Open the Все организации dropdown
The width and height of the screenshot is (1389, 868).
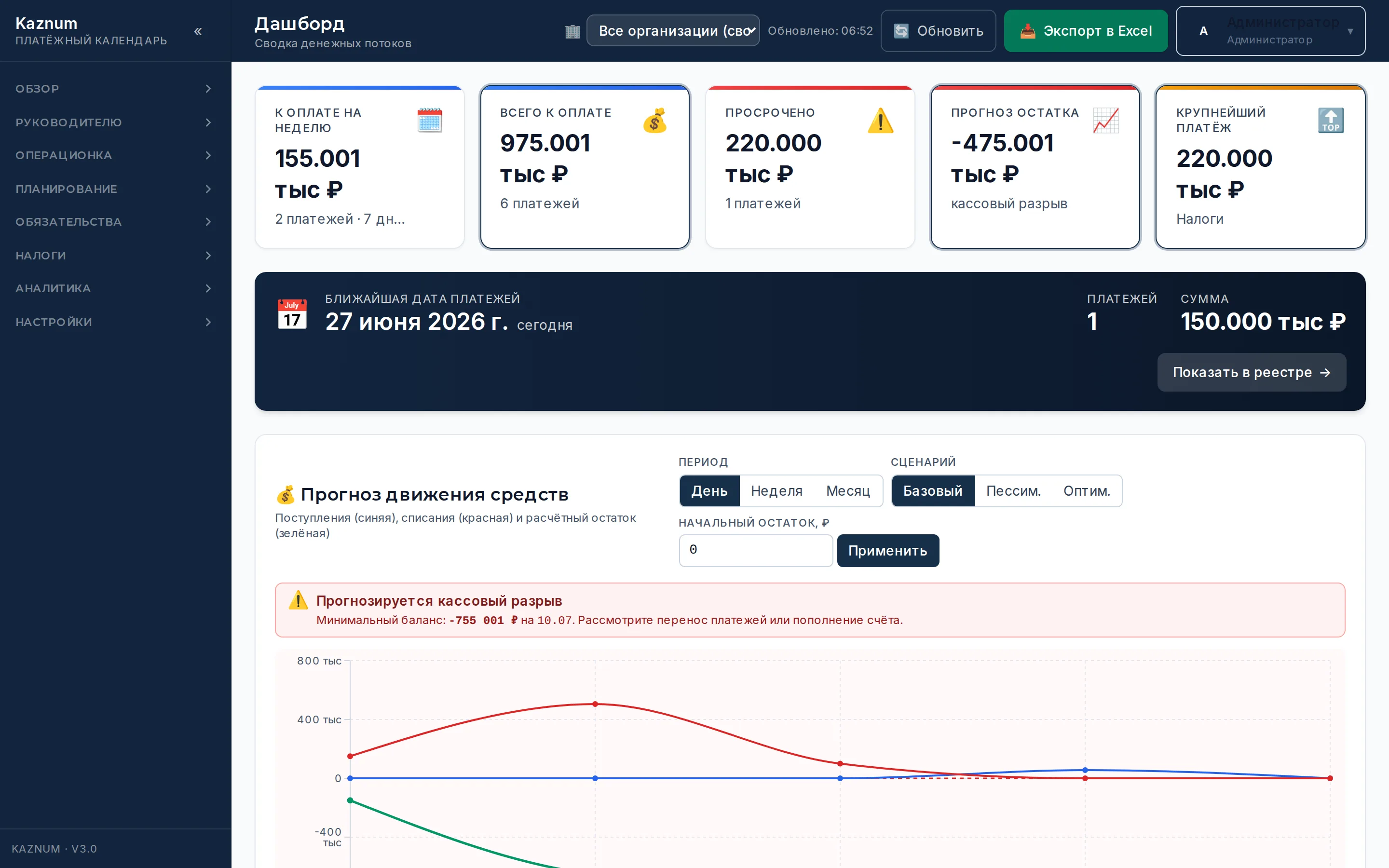(x=673, y=30)
